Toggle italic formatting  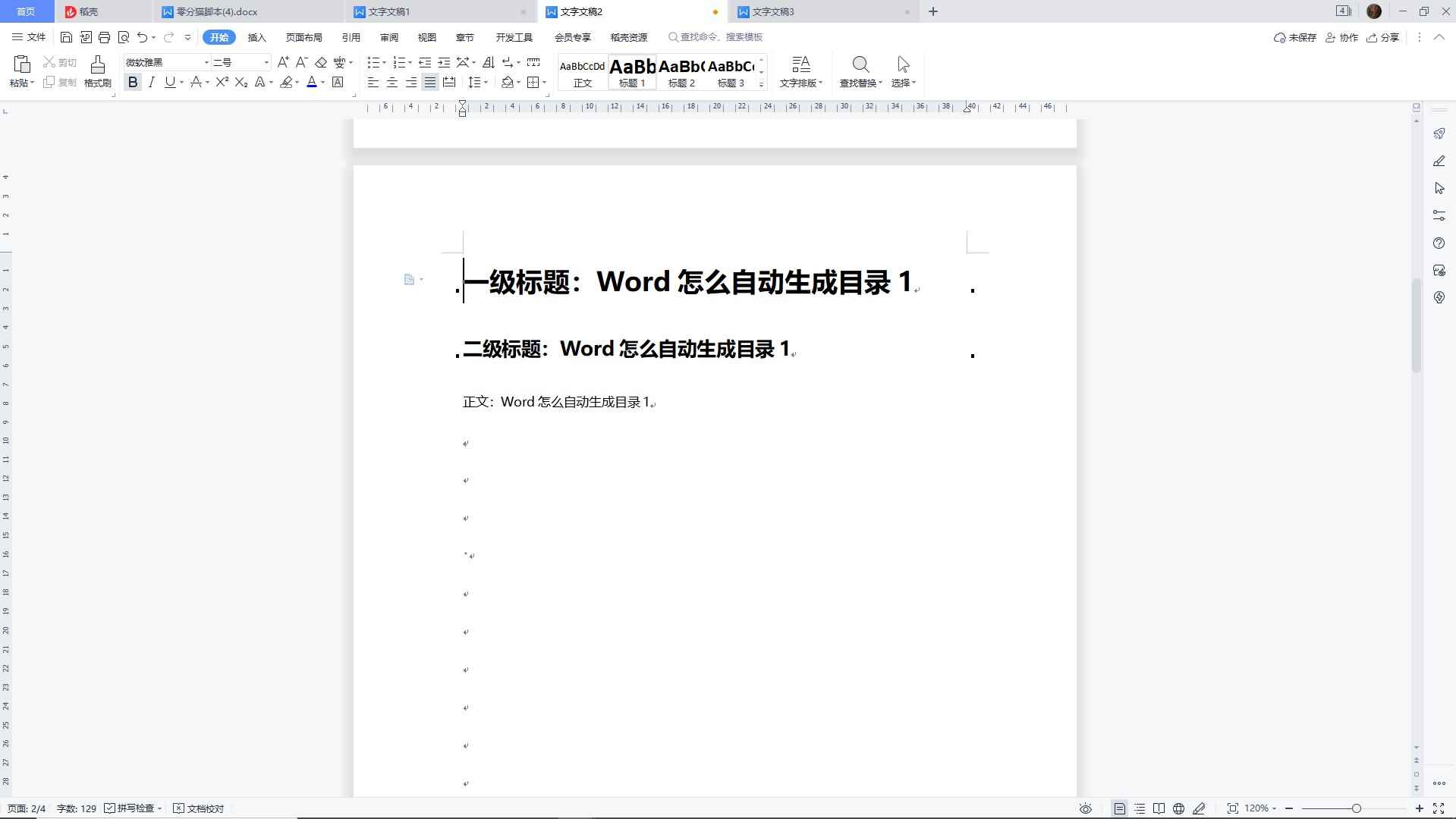pyautogui.click(x=151, y=82)
